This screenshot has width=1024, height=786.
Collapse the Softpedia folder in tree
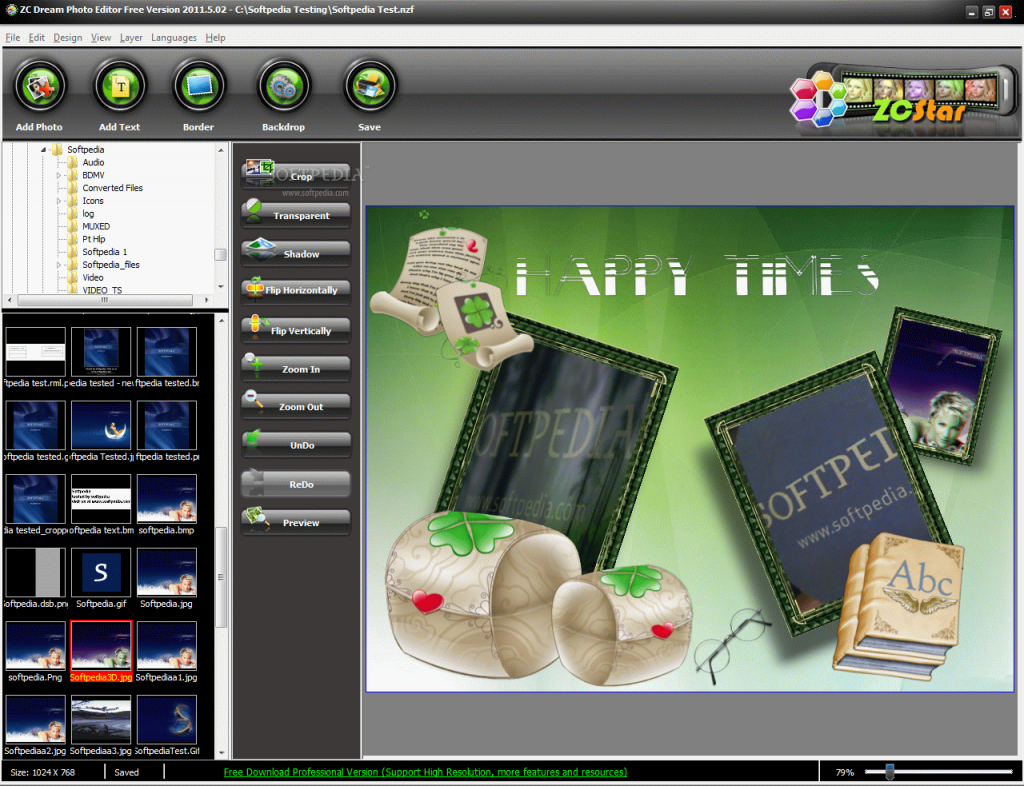click(x=44, y=150)
